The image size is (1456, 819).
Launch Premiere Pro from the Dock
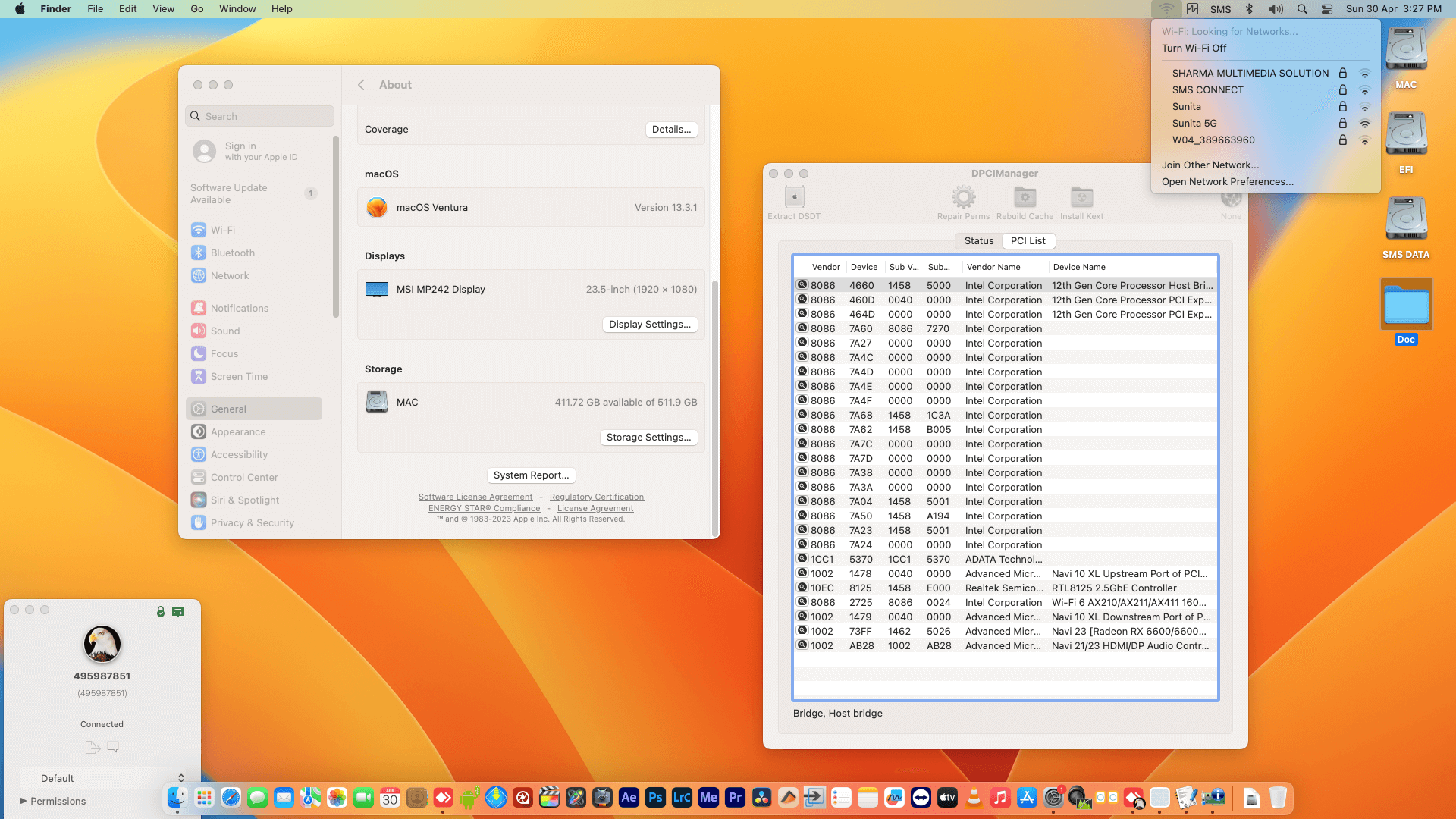click(736, 798)
